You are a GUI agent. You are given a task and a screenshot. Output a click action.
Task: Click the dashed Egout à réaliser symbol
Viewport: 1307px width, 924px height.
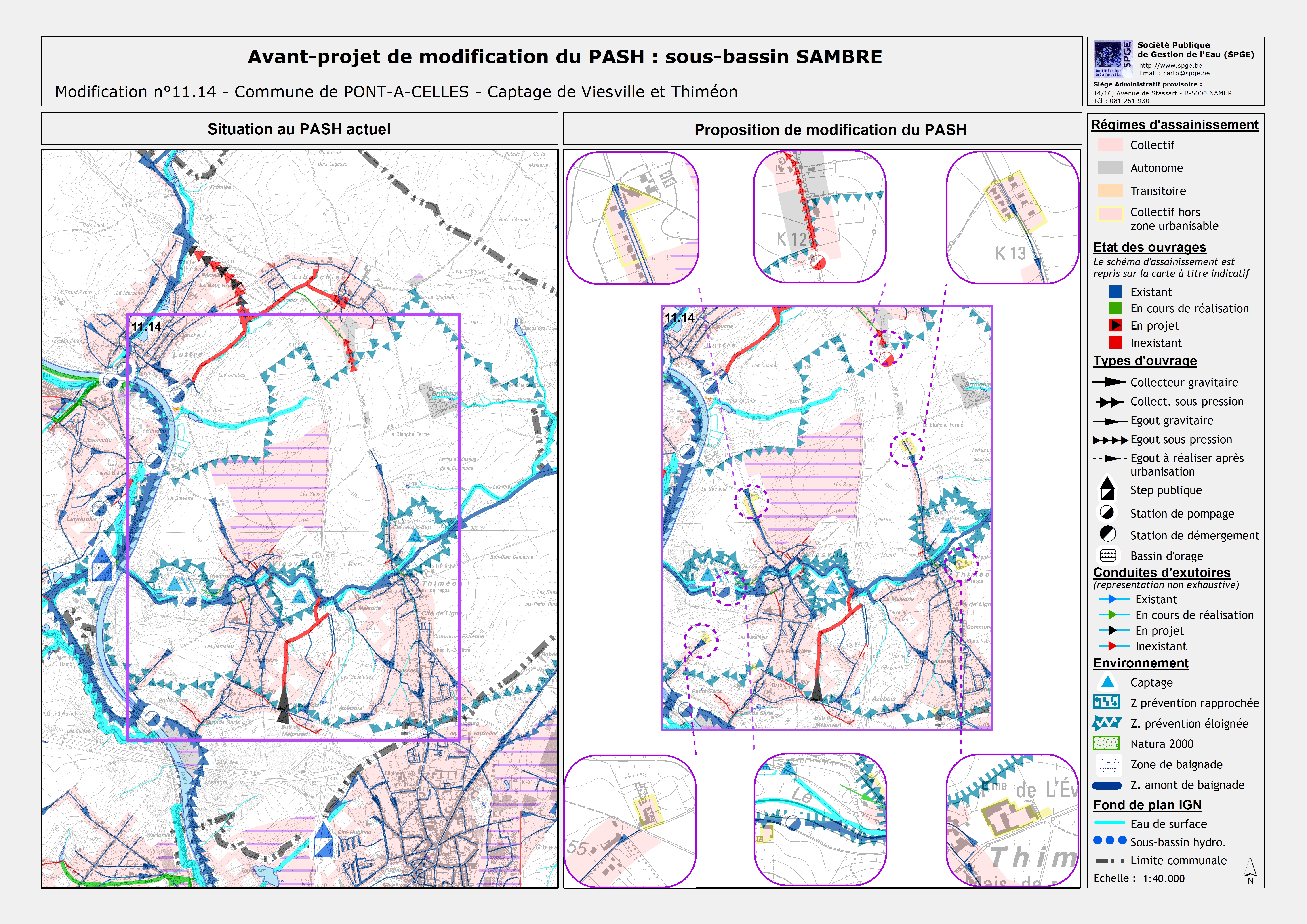click(x=1110, y=458)
